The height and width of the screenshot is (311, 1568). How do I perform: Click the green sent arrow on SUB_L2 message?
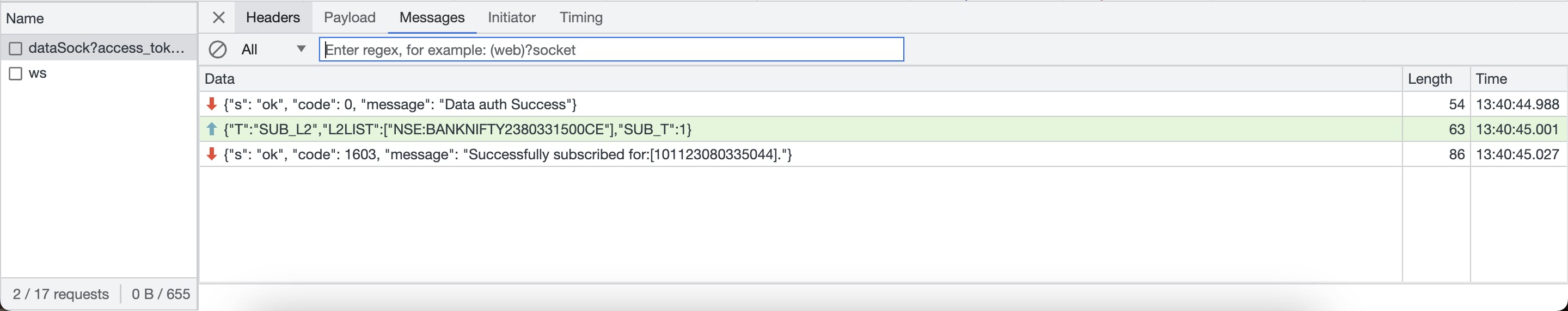pos(212,129)
